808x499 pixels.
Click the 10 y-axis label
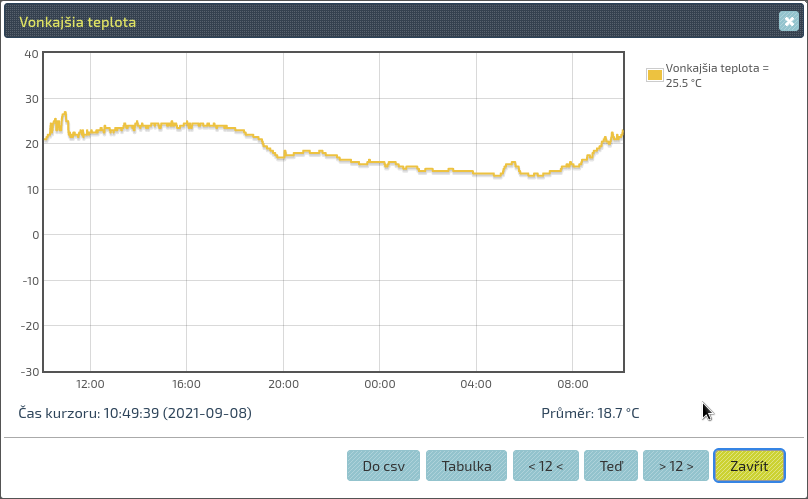[32, 190]
